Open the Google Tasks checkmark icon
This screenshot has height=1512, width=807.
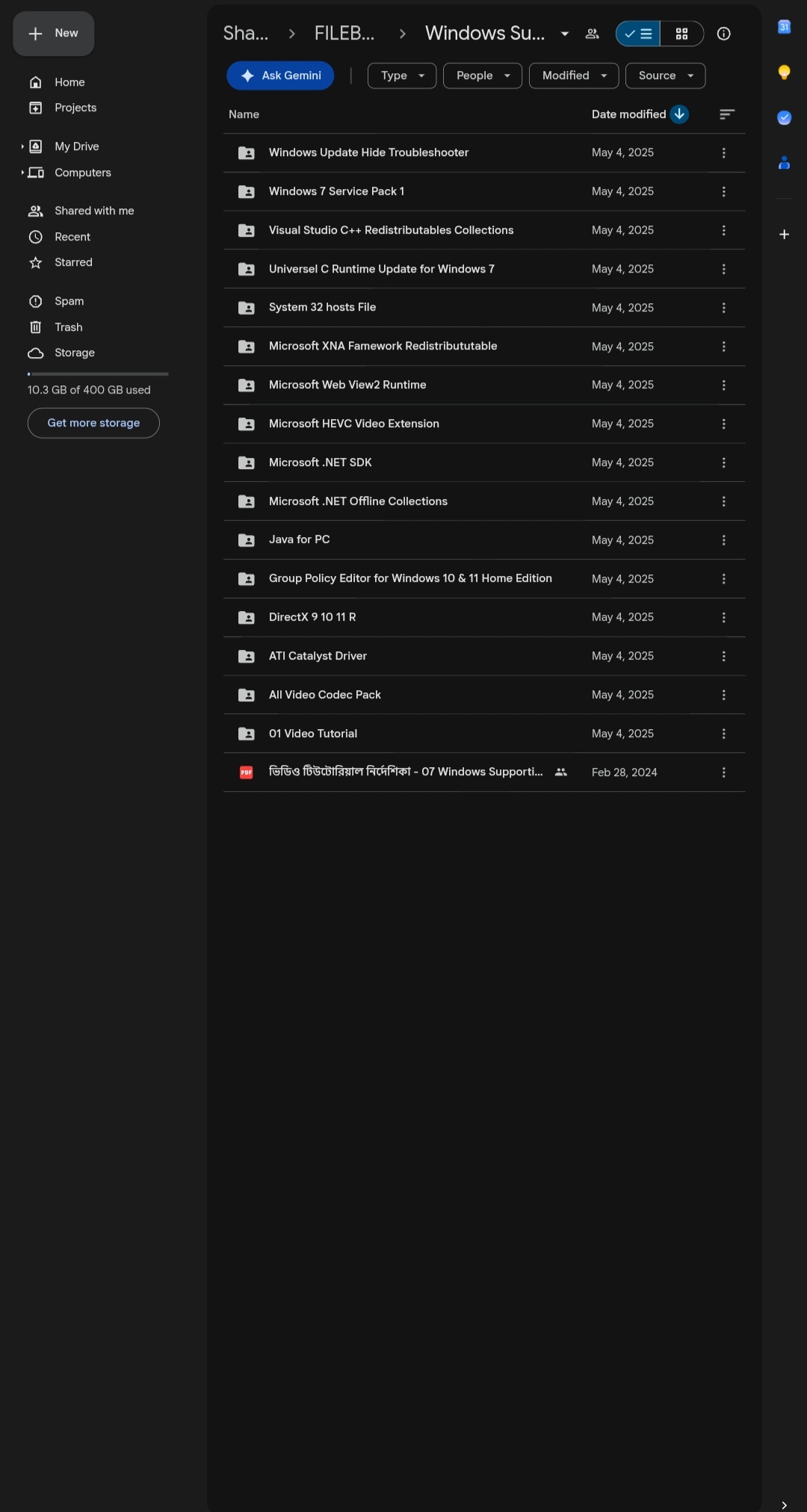[784, 117]
